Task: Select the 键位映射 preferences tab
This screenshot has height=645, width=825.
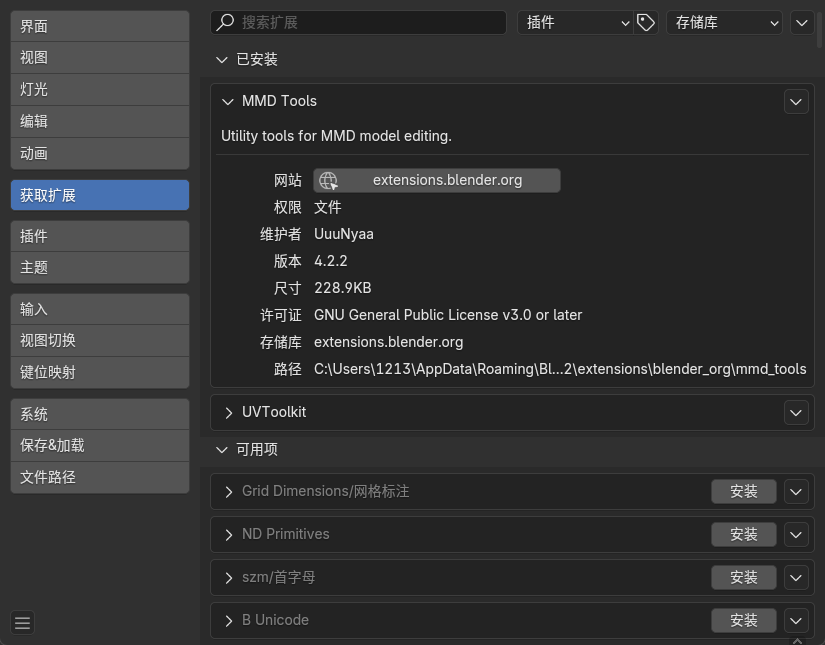Action: pos(100,372)
